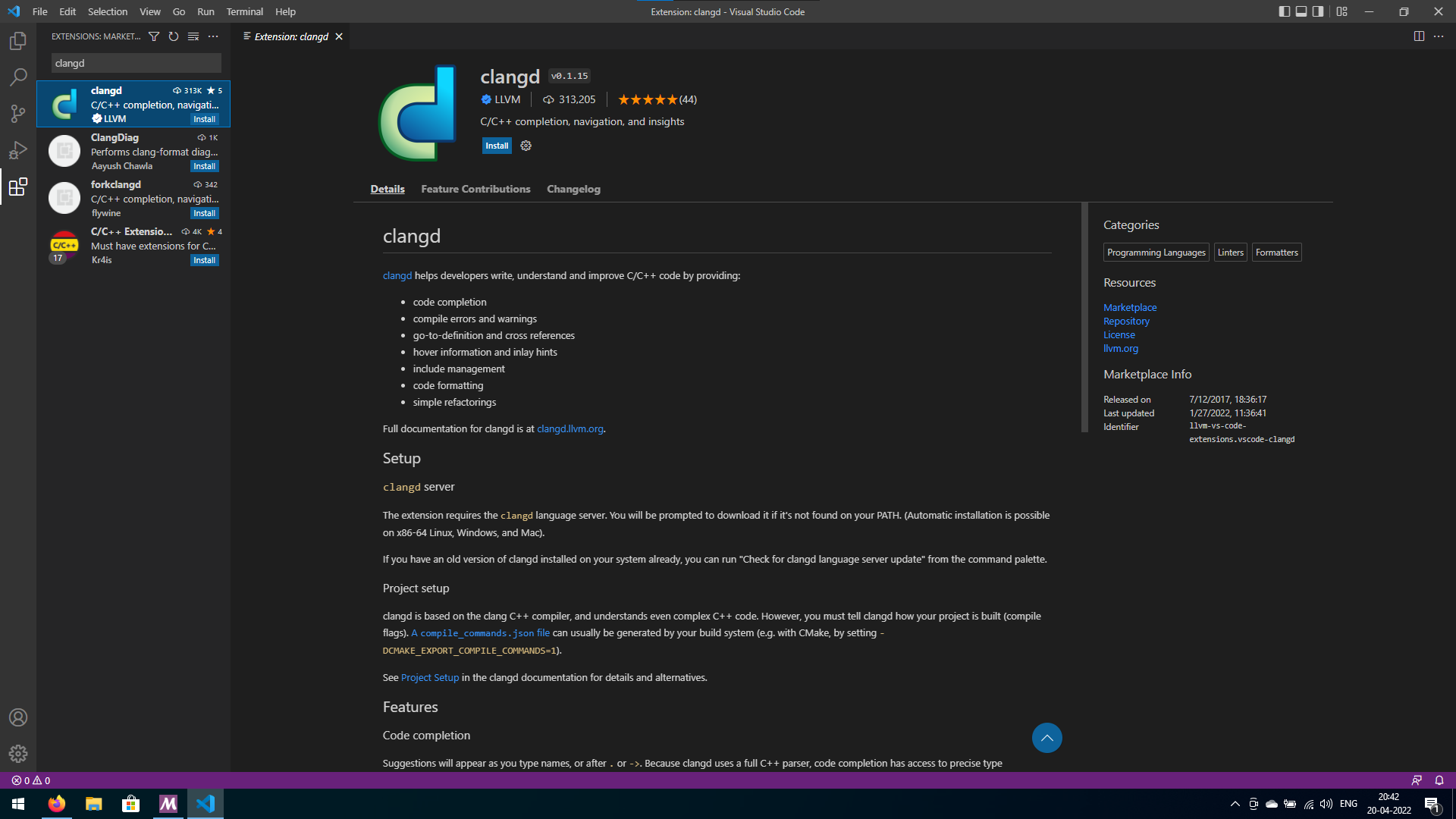Toggle the secondary side bar layout button

1318,11
